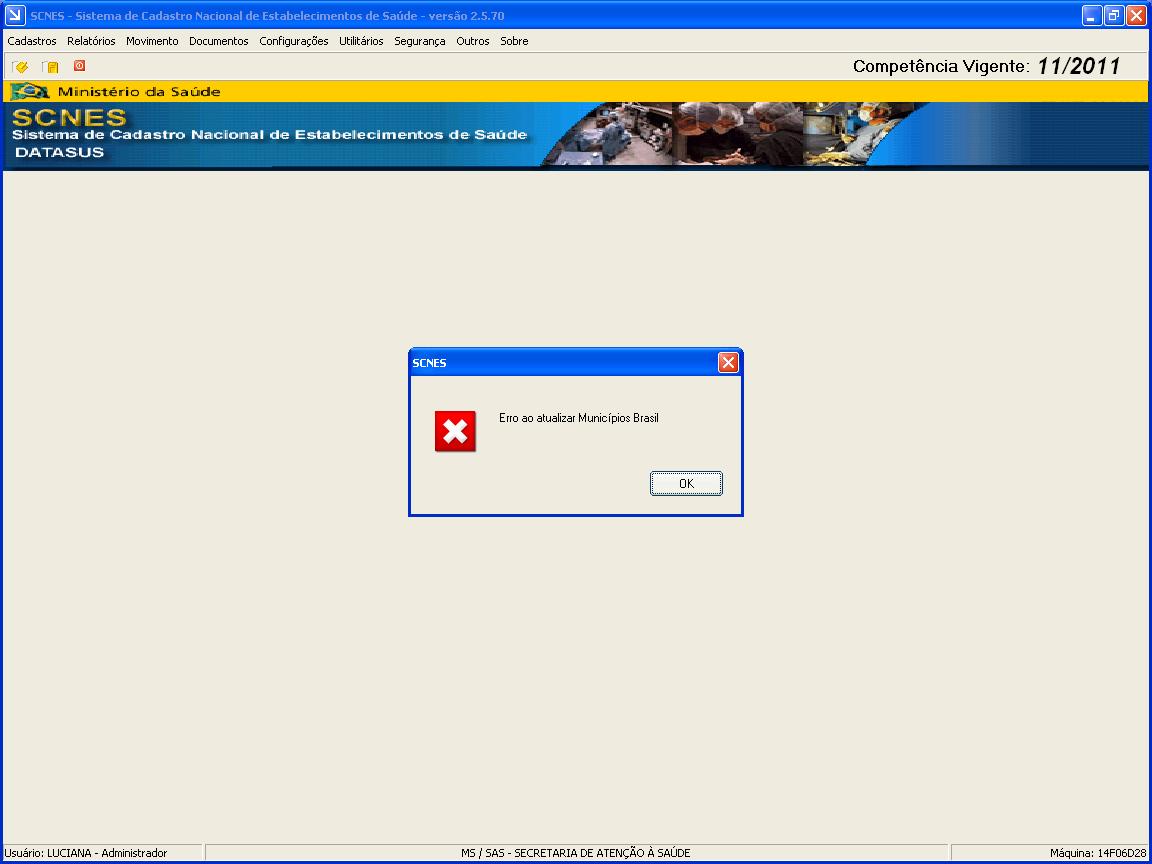Click the red power exit toolbar icon
The height and width of the screenshot is (864, 1152).
pos(79,66)
